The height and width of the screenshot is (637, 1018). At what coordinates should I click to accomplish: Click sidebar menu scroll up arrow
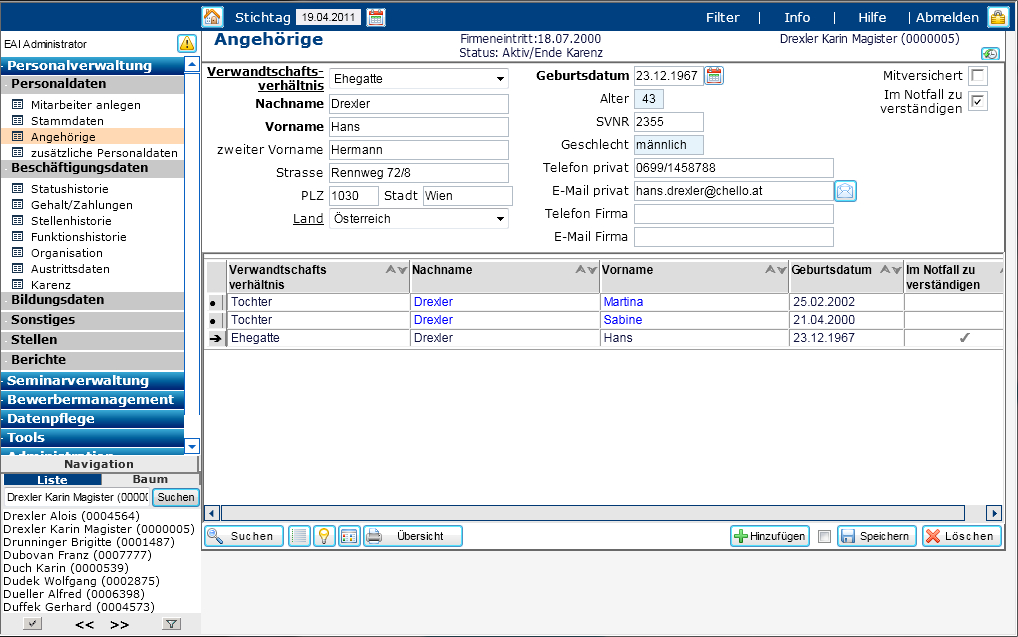(192, 64)
